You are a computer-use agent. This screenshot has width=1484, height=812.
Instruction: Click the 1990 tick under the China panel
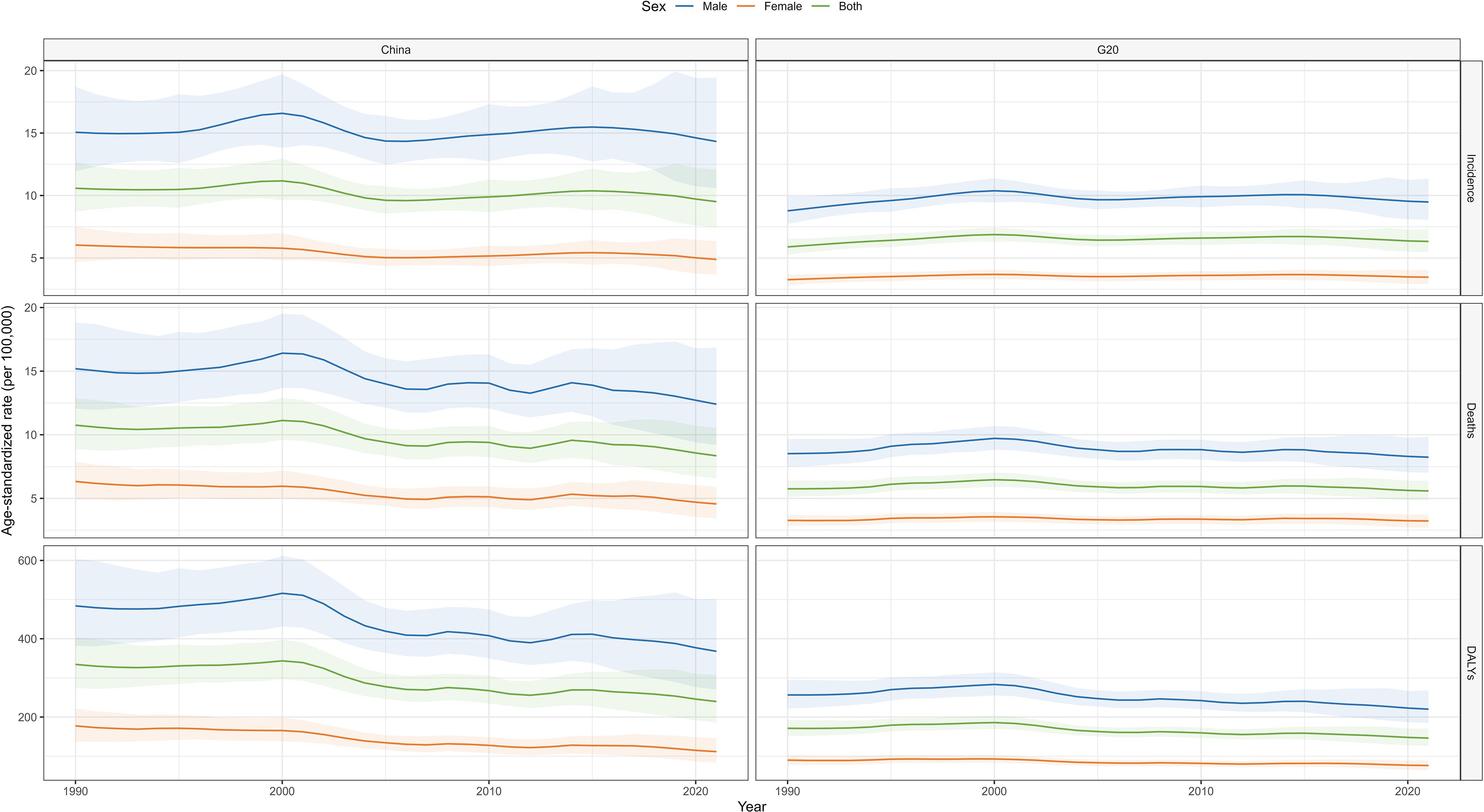pyautogui.click(x=75, y=791)
